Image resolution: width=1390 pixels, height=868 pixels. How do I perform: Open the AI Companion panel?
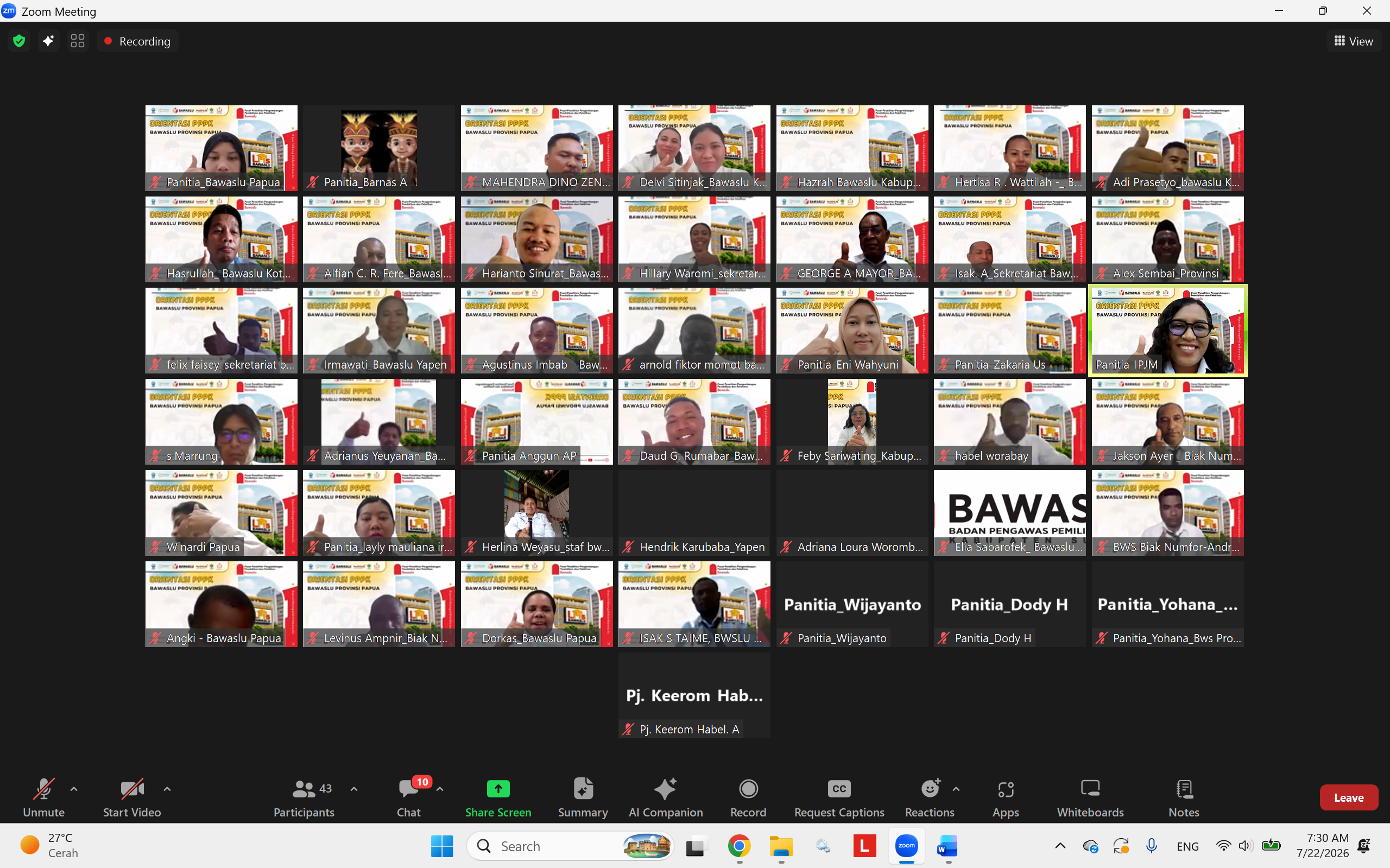(x=666, y=797)
